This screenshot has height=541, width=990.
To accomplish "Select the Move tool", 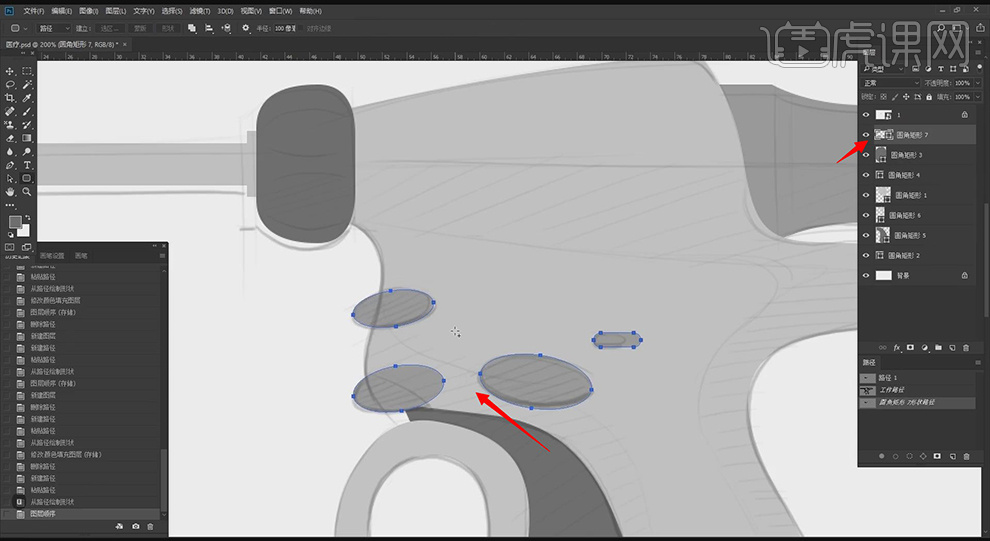I will click(x=9, y=71).
